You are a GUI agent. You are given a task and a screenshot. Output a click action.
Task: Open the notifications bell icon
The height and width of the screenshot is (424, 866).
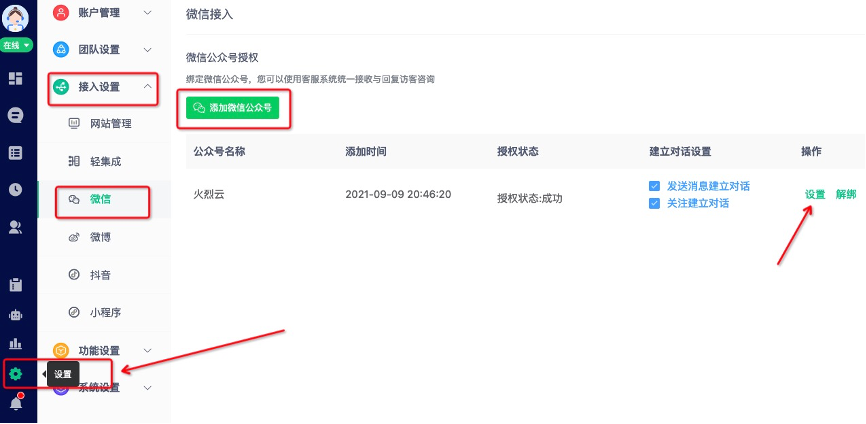[16, 402]
